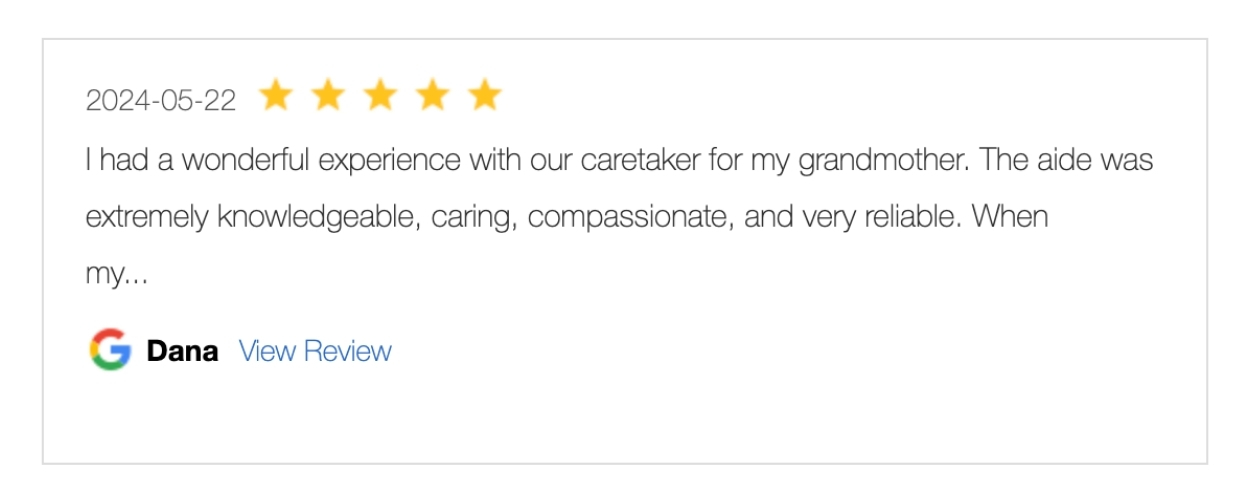Click the words "The aide was" in the review
The width and height of the screenshot is (1250, 500).
[x=1068, y=160]
